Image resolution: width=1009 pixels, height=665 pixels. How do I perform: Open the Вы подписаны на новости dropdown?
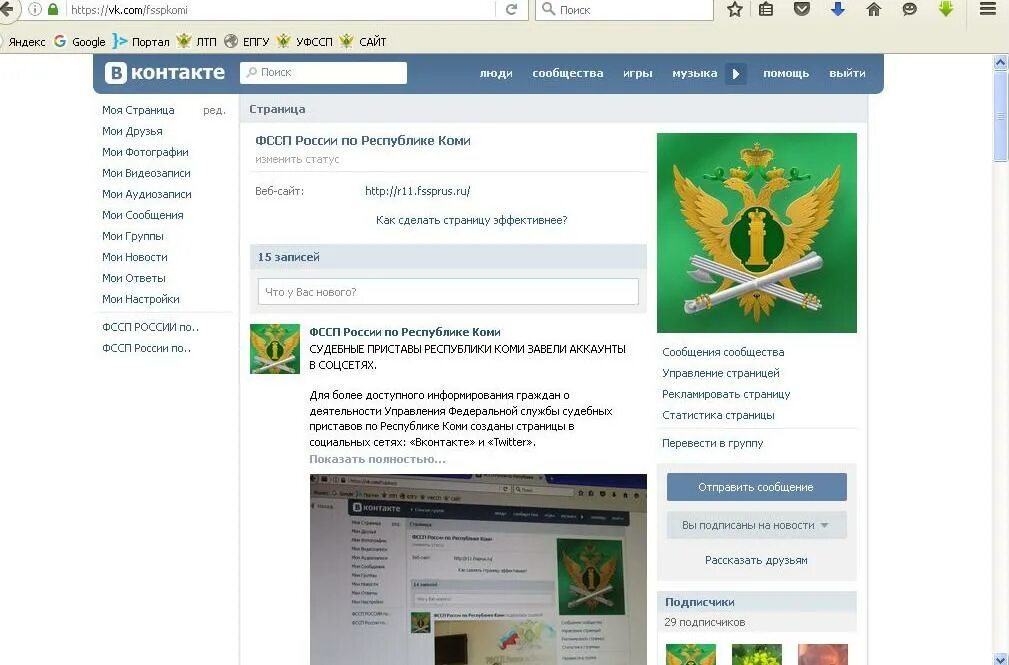[756, 525]
